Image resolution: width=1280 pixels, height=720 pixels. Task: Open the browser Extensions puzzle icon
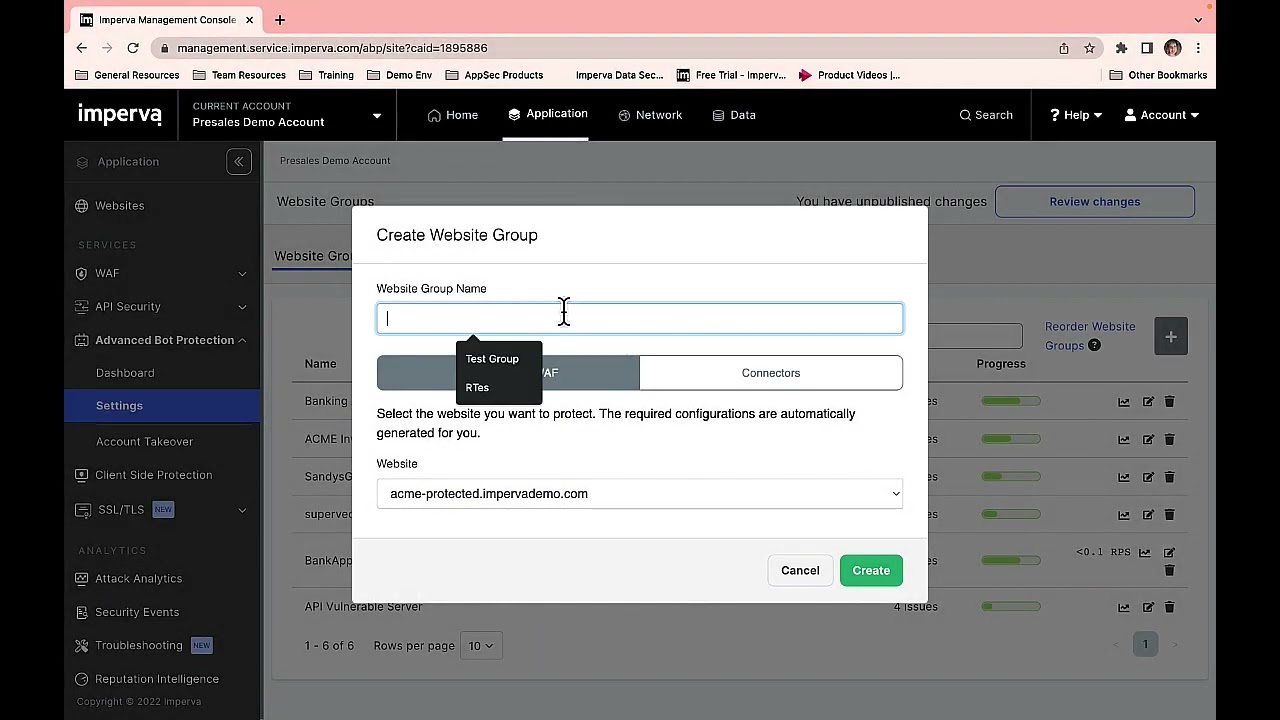click(x=1121, y=48)
